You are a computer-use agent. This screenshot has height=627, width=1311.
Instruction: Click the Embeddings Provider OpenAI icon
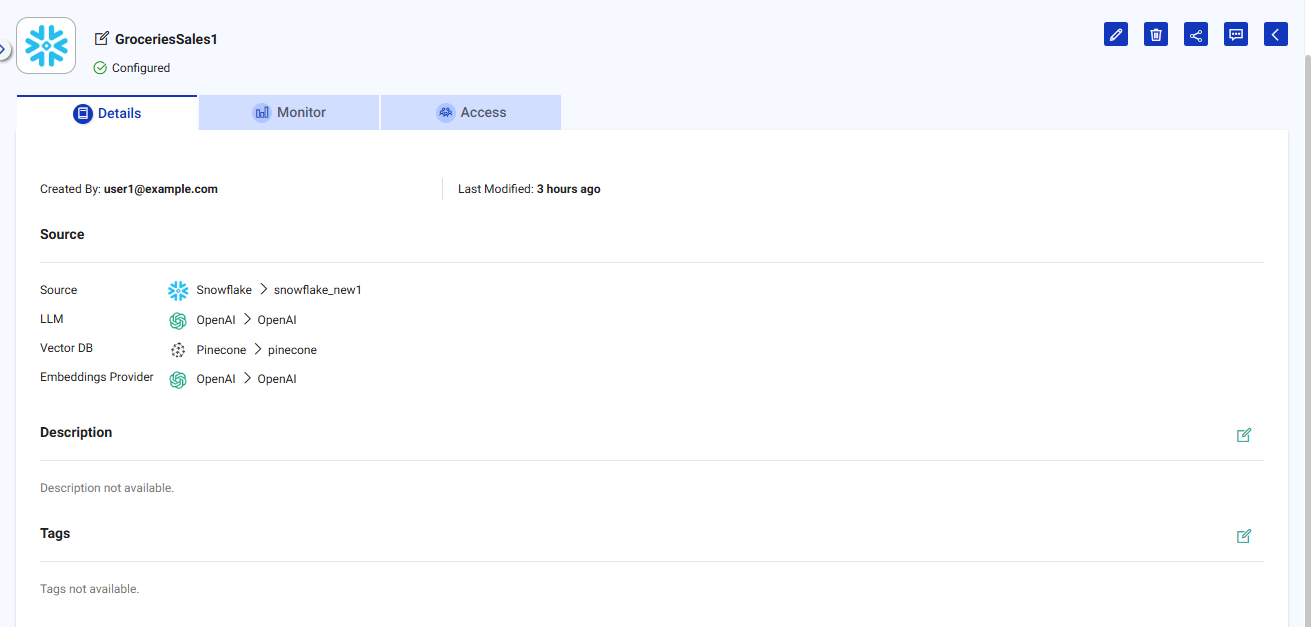point(178,380)
